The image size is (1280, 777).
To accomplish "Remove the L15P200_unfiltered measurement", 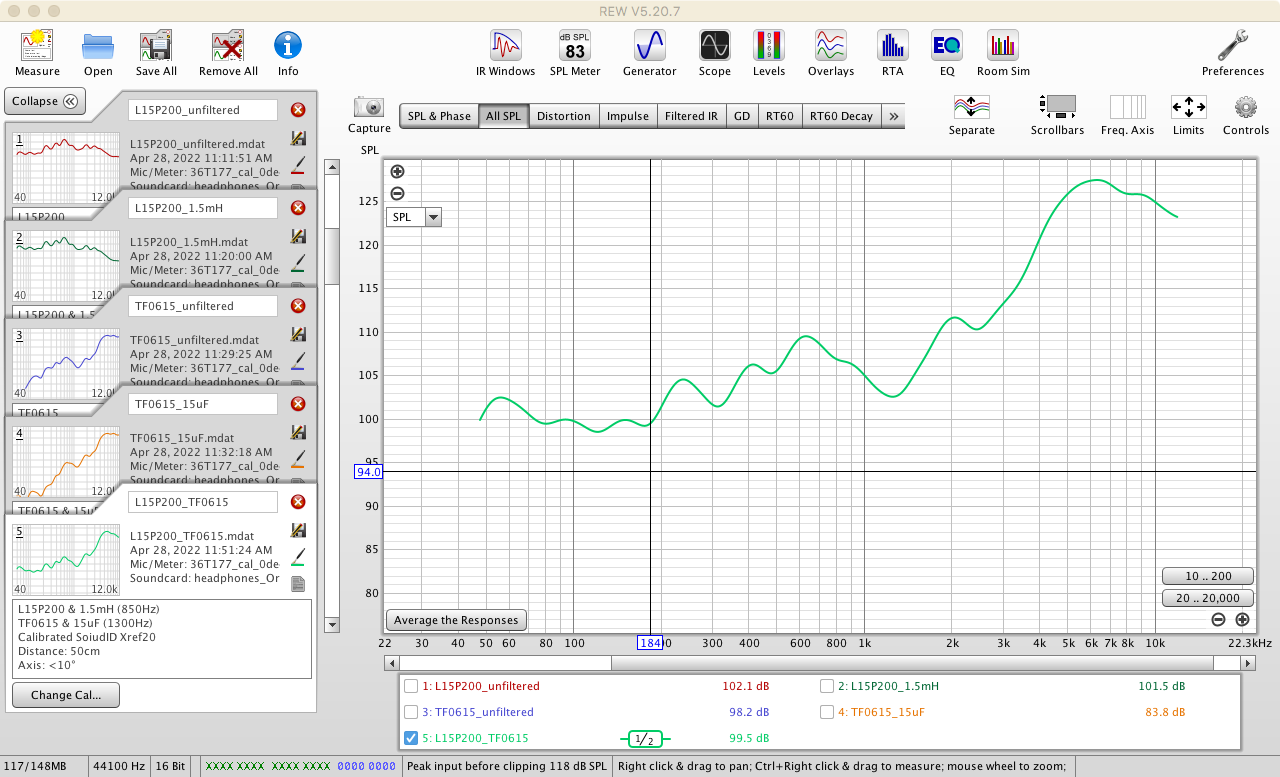I will (298, 110).
